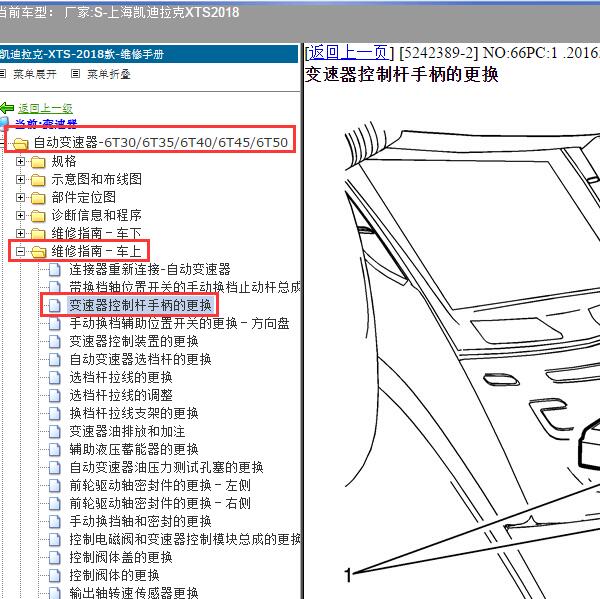The width and height of the screenshot is (600, 599).
Task: Expand the 诊断信息和程序 folder
Action: point(20,216)
